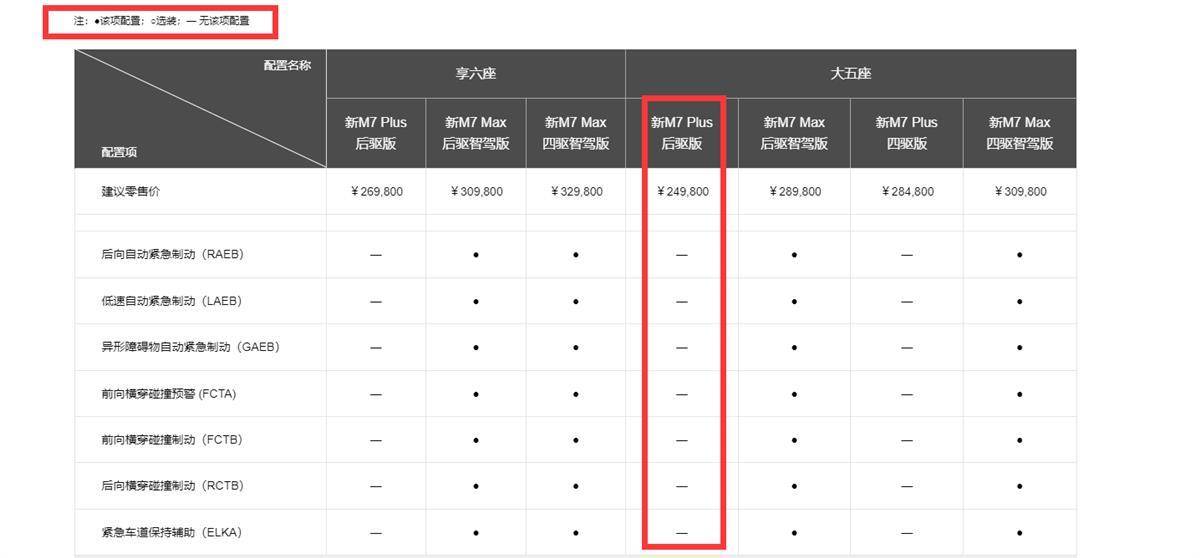Click the 紧急车道保持辅助 (ELKA) row label
Viewport: 1200px width, 558px height.
(171, 532)
